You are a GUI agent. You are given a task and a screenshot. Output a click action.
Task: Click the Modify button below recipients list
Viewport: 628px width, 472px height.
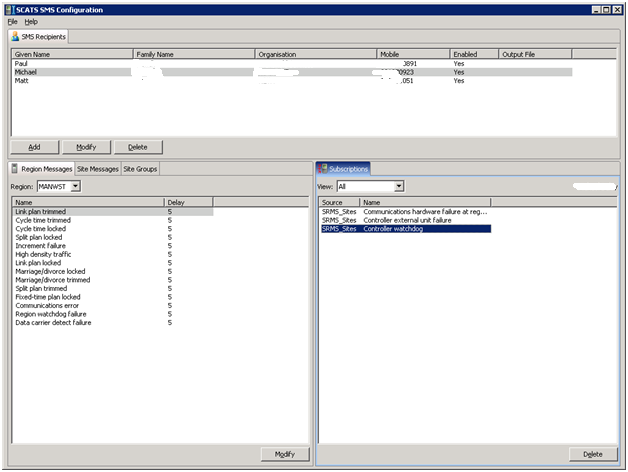(x=87, y=147)
